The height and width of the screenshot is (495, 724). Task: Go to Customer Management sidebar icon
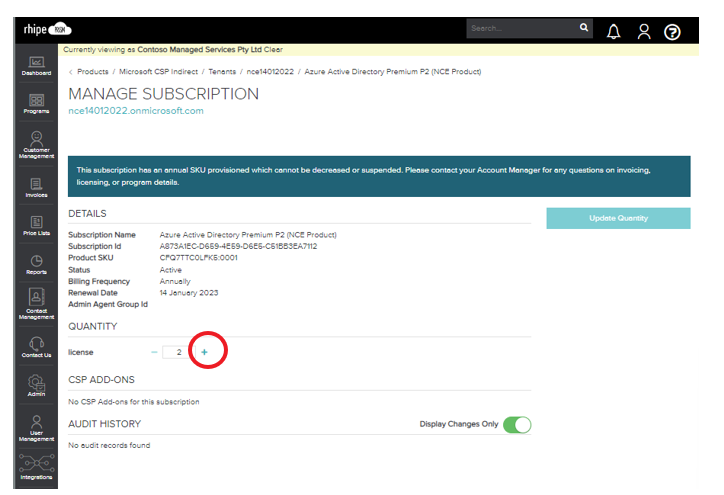pos(36,145)
